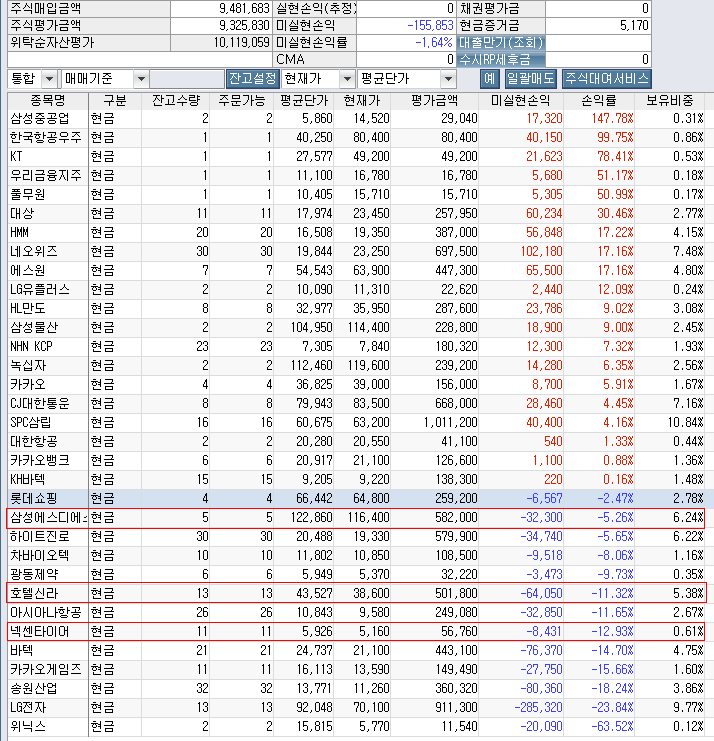Select the 녹십자 stock name
The height and width of the screenshot is (741, 714).
[x=28, y=365]
